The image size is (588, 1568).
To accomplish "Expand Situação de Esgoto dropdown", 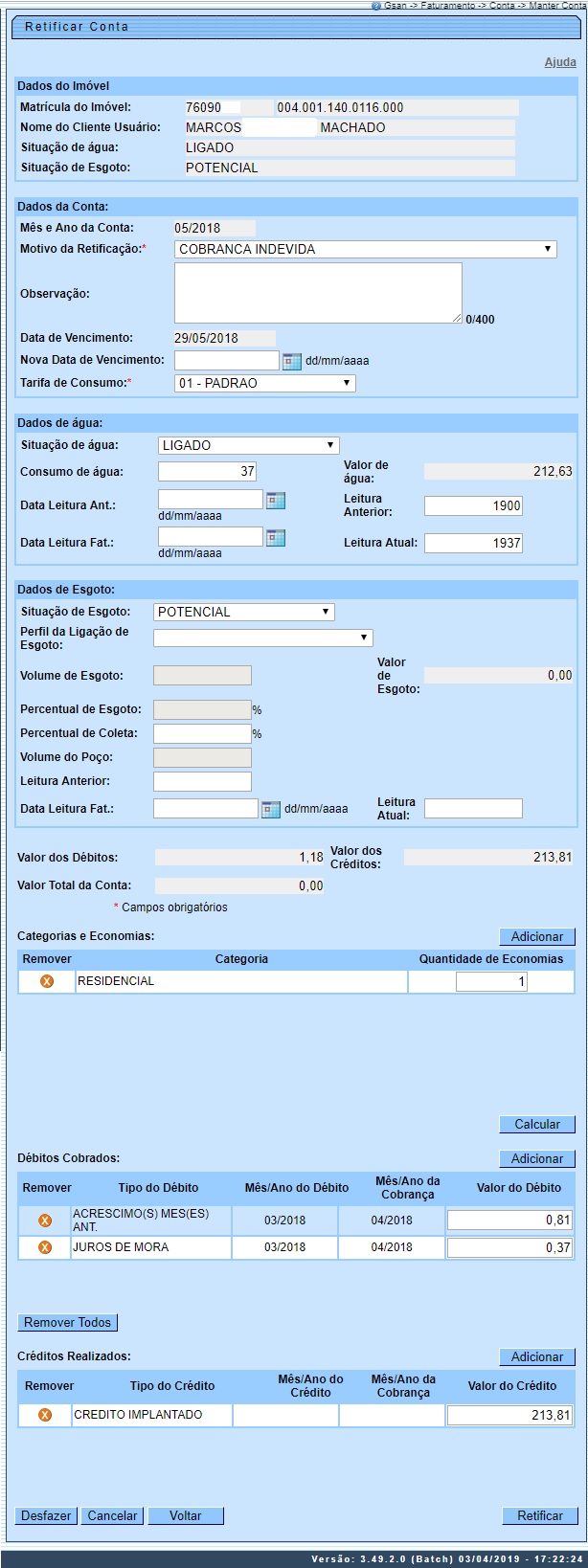I will coord(243,612).
